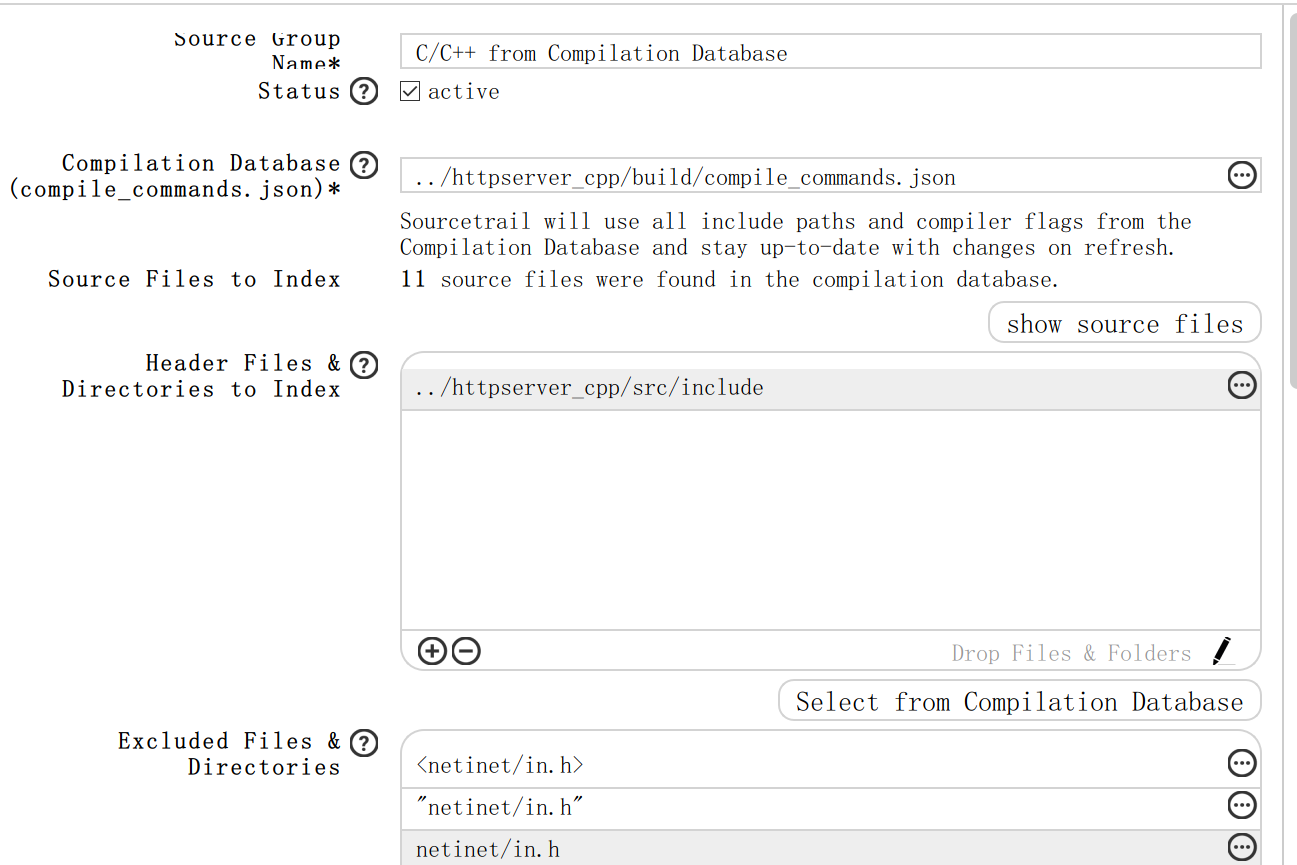The width and height of the screenshot is (1297, 865).
Task: Click '11 source files were found' text
Action: point(729,280)
